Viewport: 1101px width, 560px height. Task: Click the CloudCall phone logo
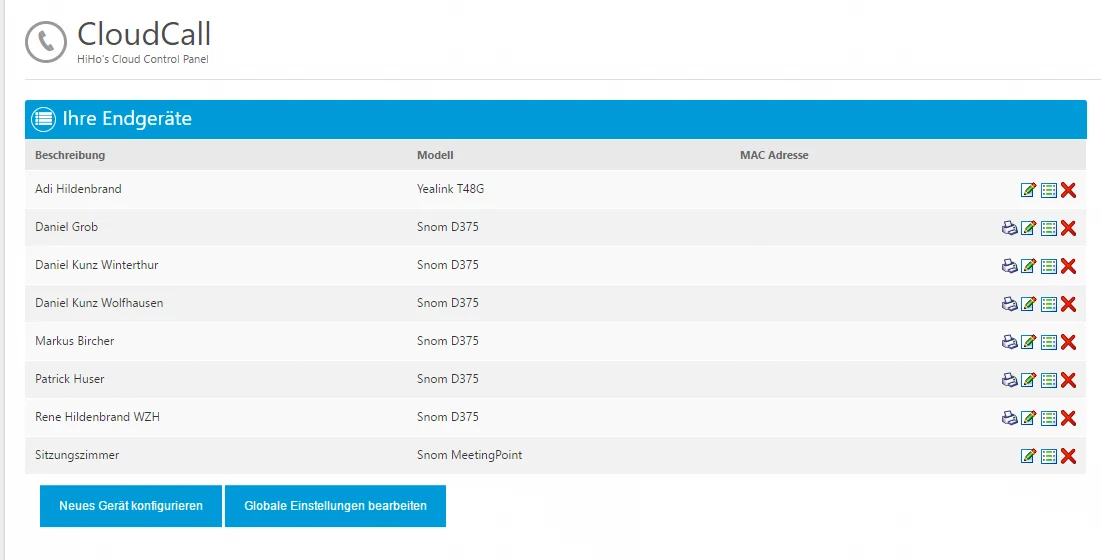46,43
